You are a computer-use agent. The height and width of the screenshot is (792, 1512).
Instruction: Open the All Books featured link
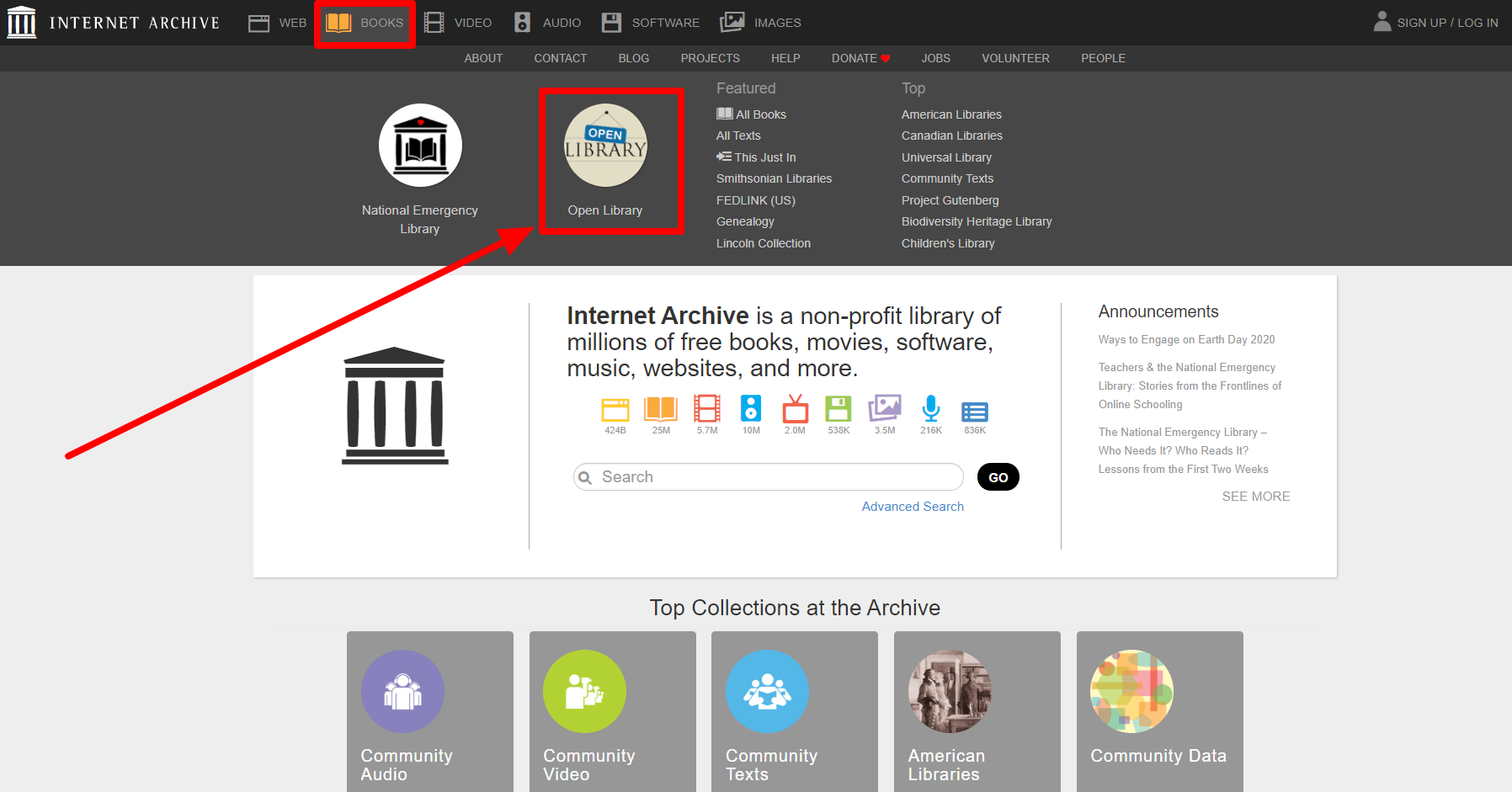point(751,114)
